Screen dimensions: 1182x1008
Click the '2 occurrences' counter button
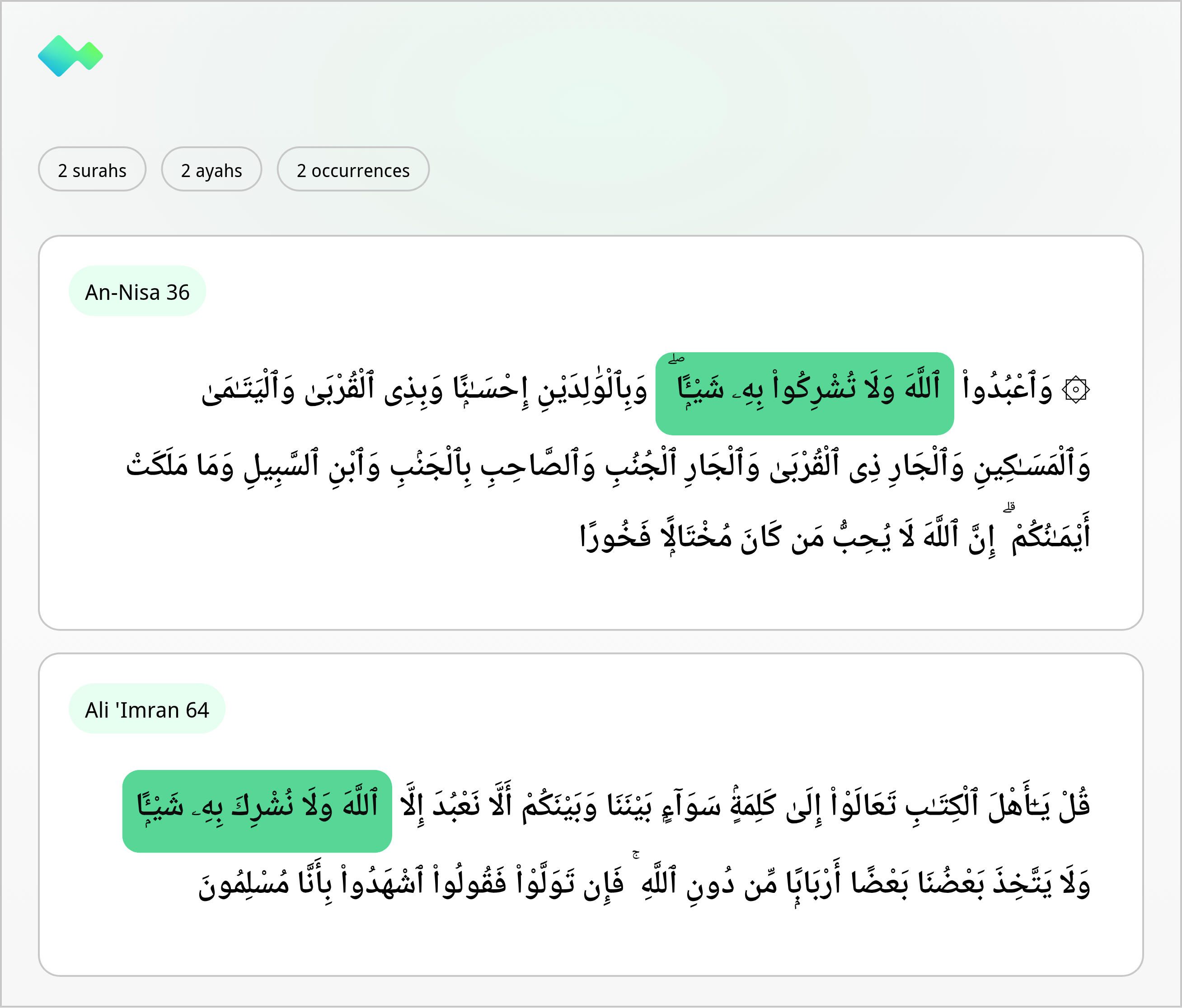352,169
